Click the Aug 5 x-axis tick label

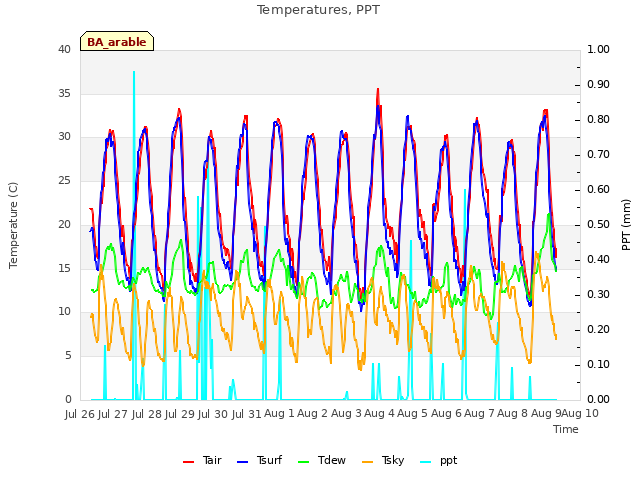click(x=412, y=413)
